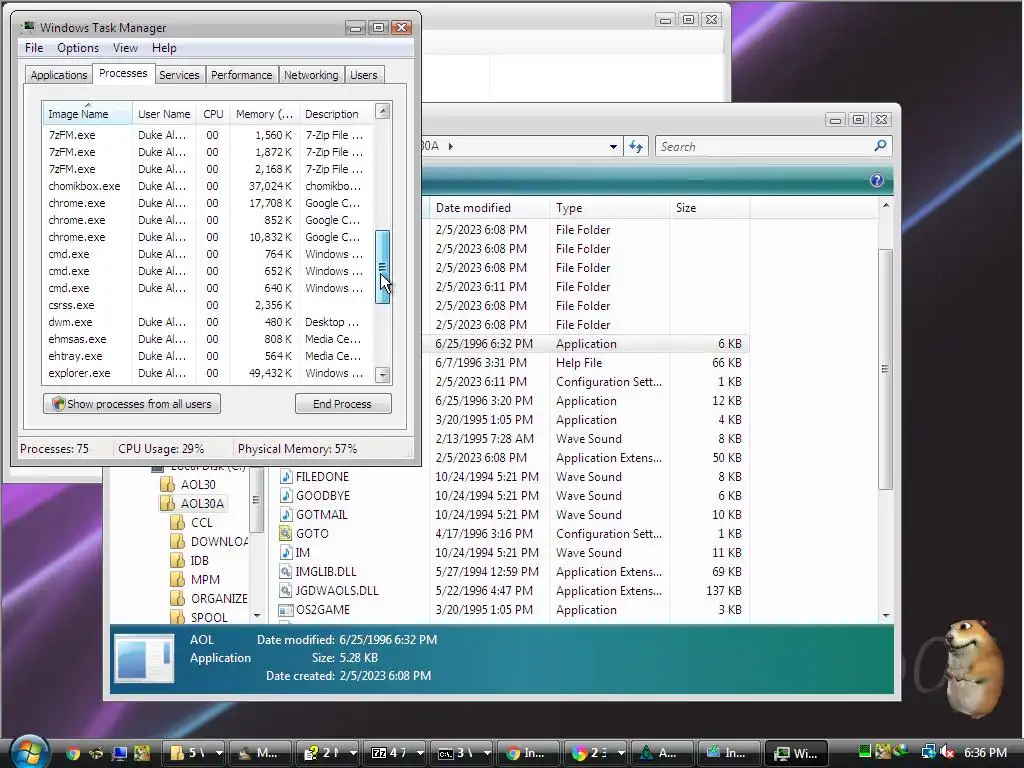Open the cmd taskbar group dropdown arrow
Image resolution: width=1024 pixels, height=768 pixels.
coord(487,753)
